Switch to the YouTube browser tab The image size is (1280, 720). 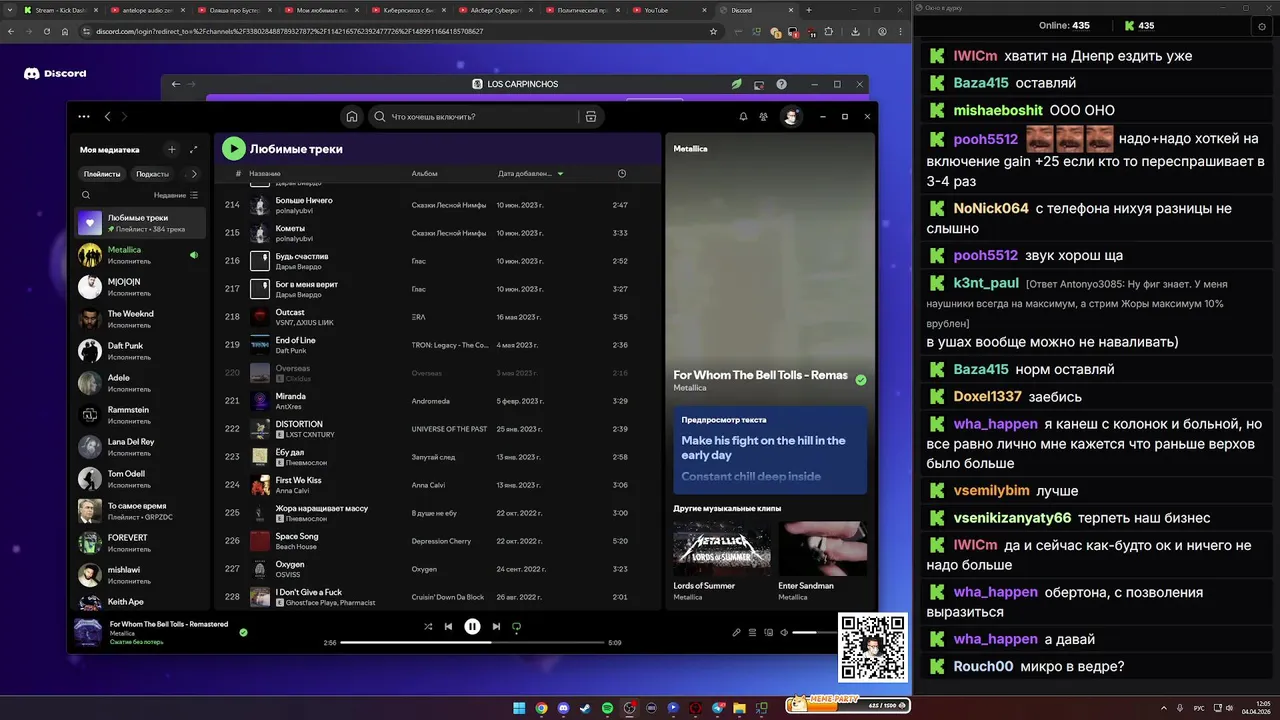(672, 10)
